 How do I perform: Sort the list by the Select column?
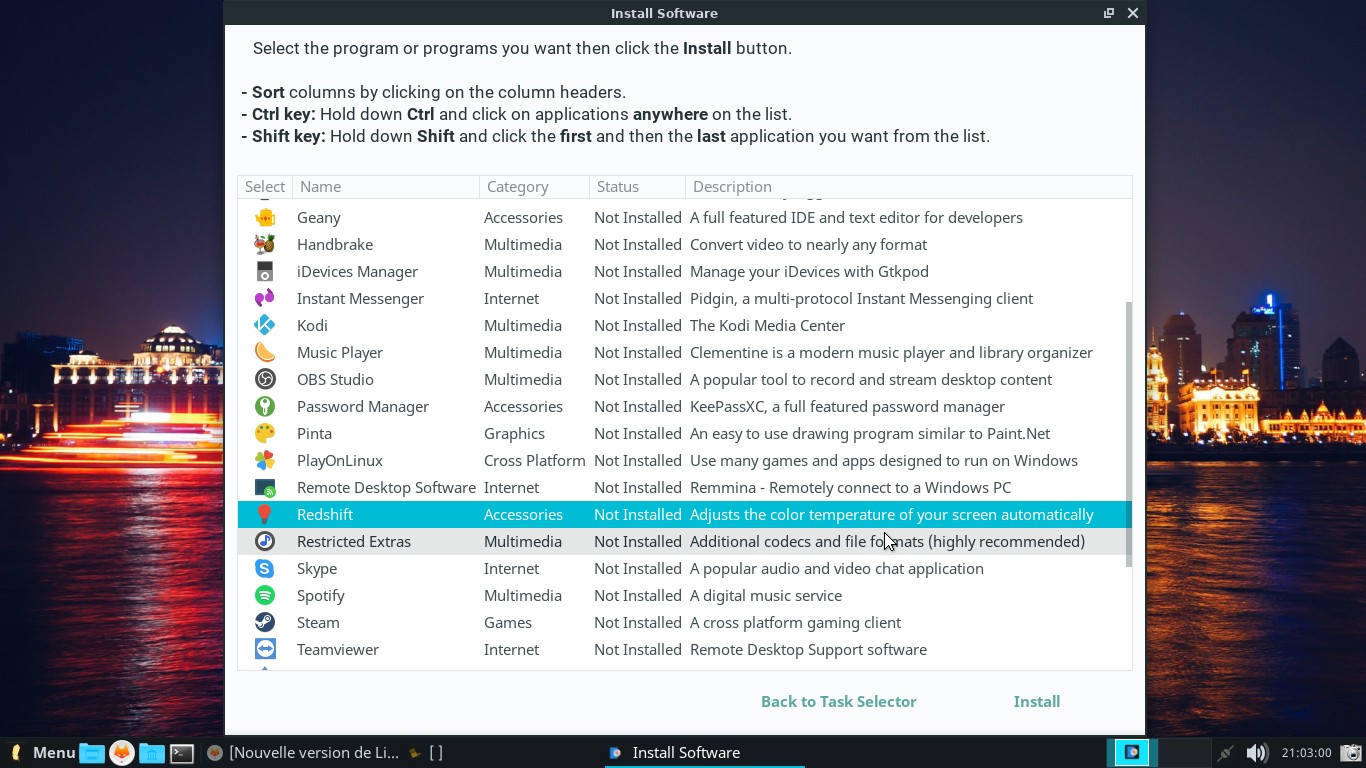(x=265, y=187)
